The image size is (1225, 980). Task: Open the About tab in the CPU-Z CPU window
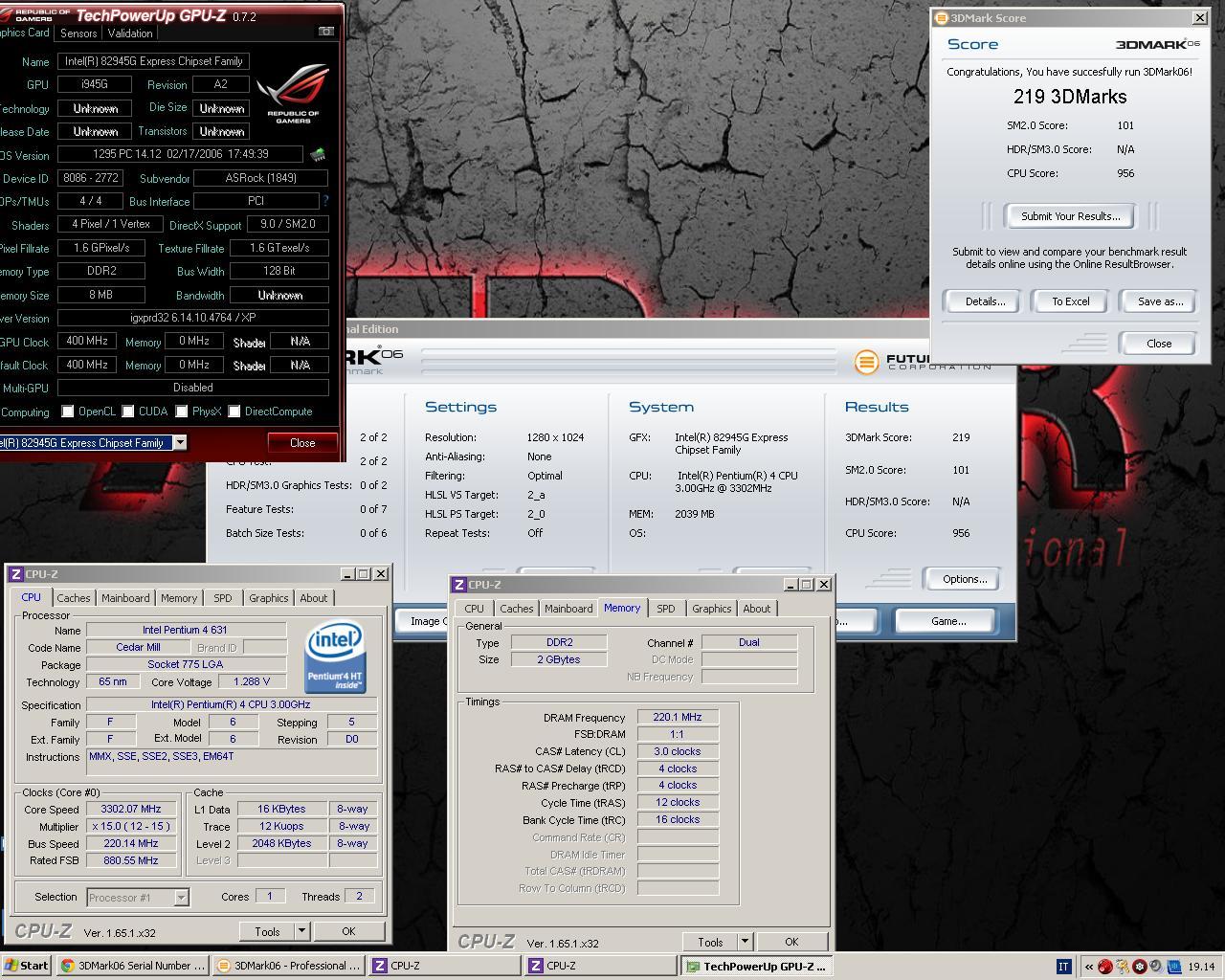(x=314, y=598)
